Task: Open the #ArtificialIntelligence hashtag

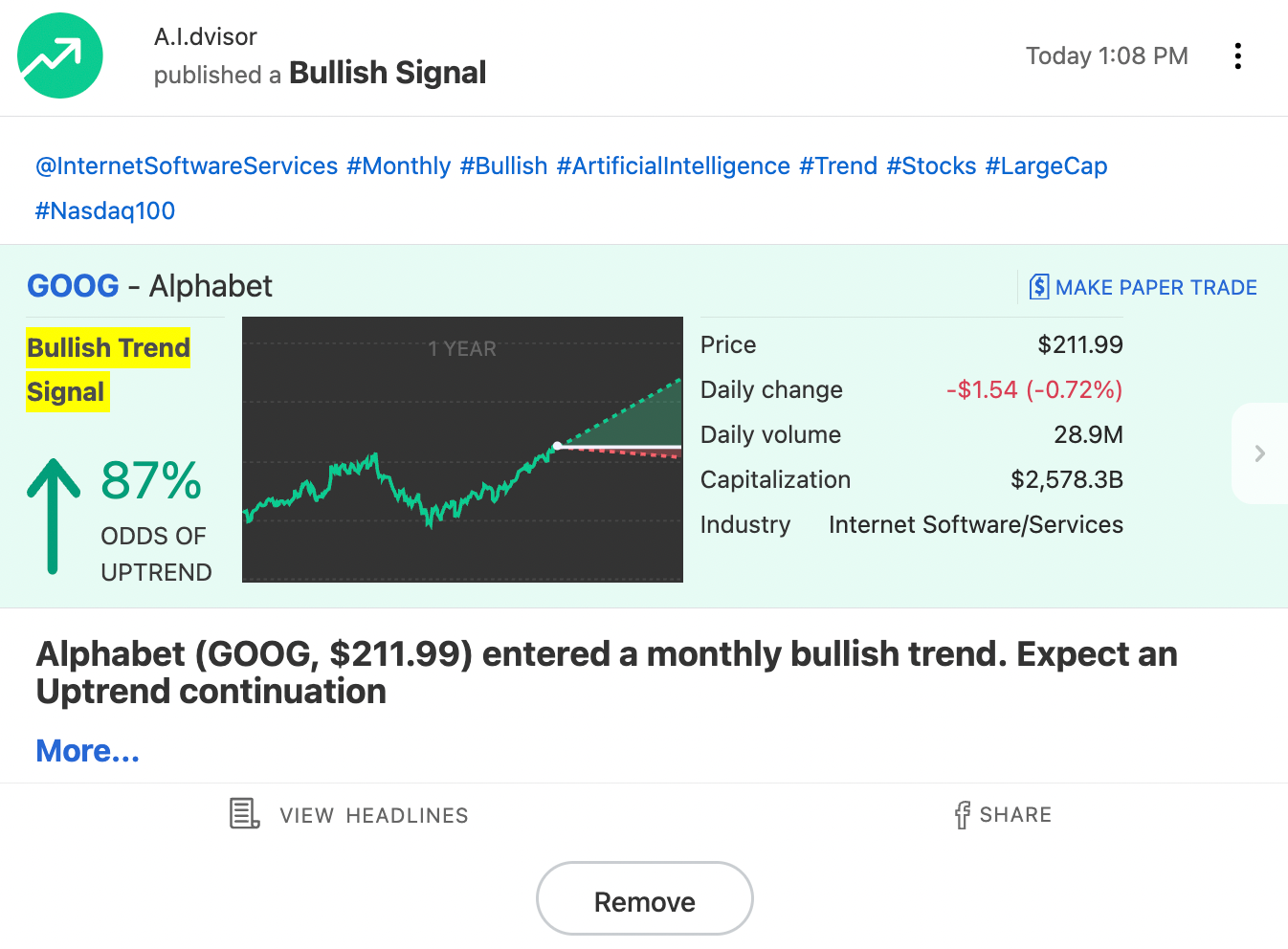Action: point(674,166)
